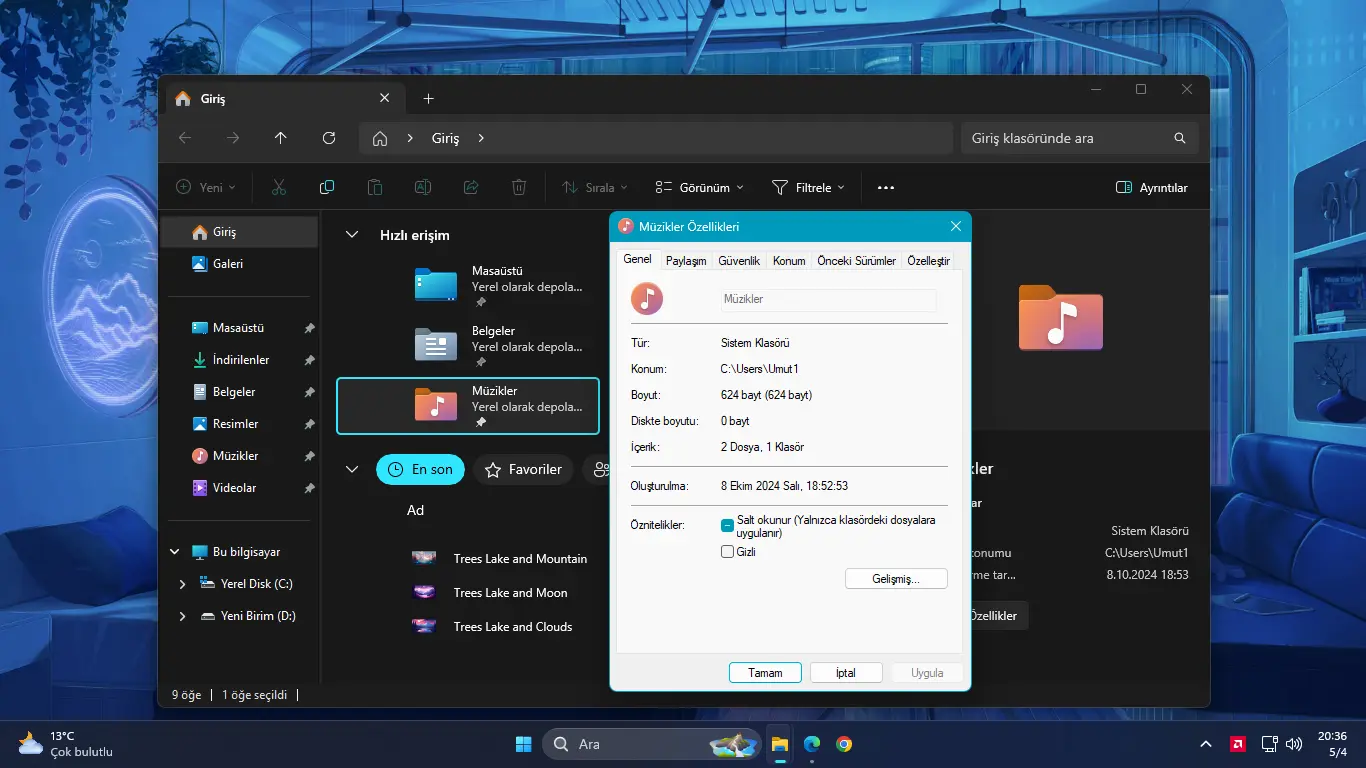Expand Yeni Birim (D:) in the sidebar
Viewport: 1366px width, 768px height.
pos(182,616)
